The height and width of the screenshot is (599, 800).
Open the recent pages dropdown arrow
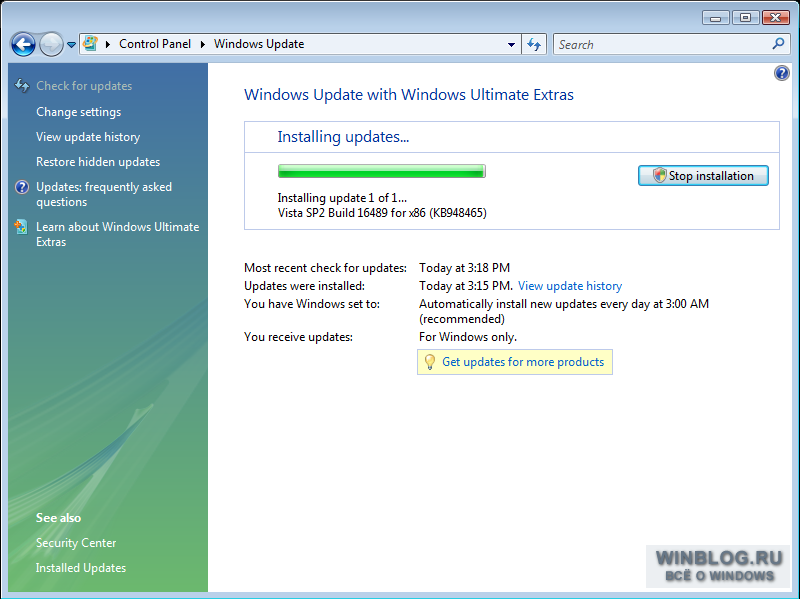pyautogui.click(x=71, y=45)
